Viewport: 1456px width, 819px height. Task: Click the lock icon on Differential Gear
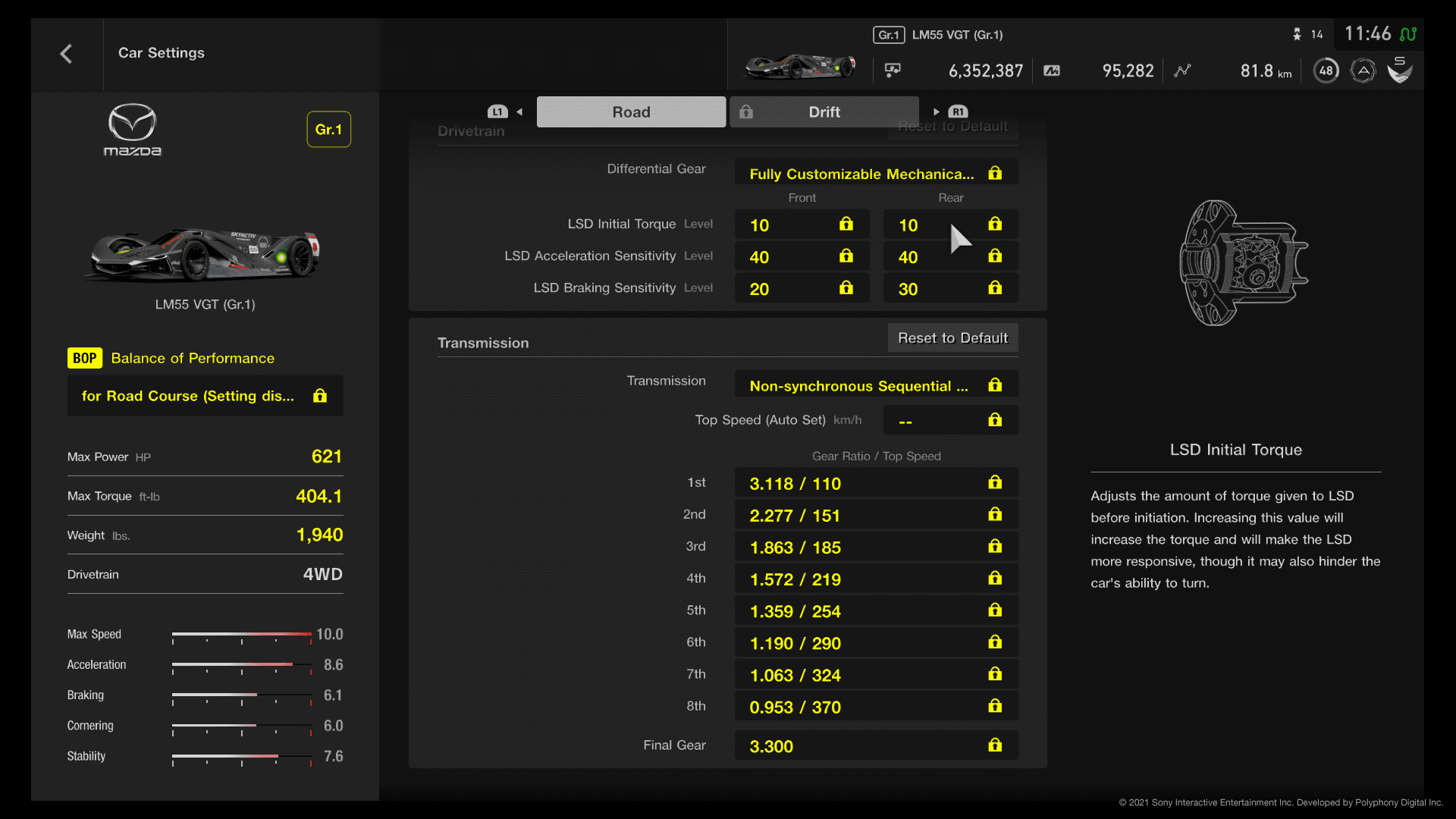(995, 174)
